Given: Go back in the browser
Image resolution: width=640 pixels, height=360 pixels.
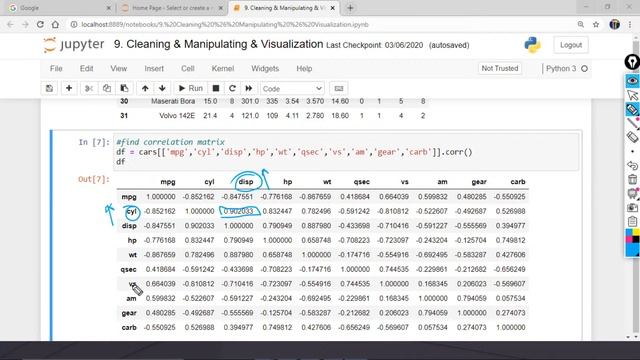Looking at the screenshot, I should [11, 24].
